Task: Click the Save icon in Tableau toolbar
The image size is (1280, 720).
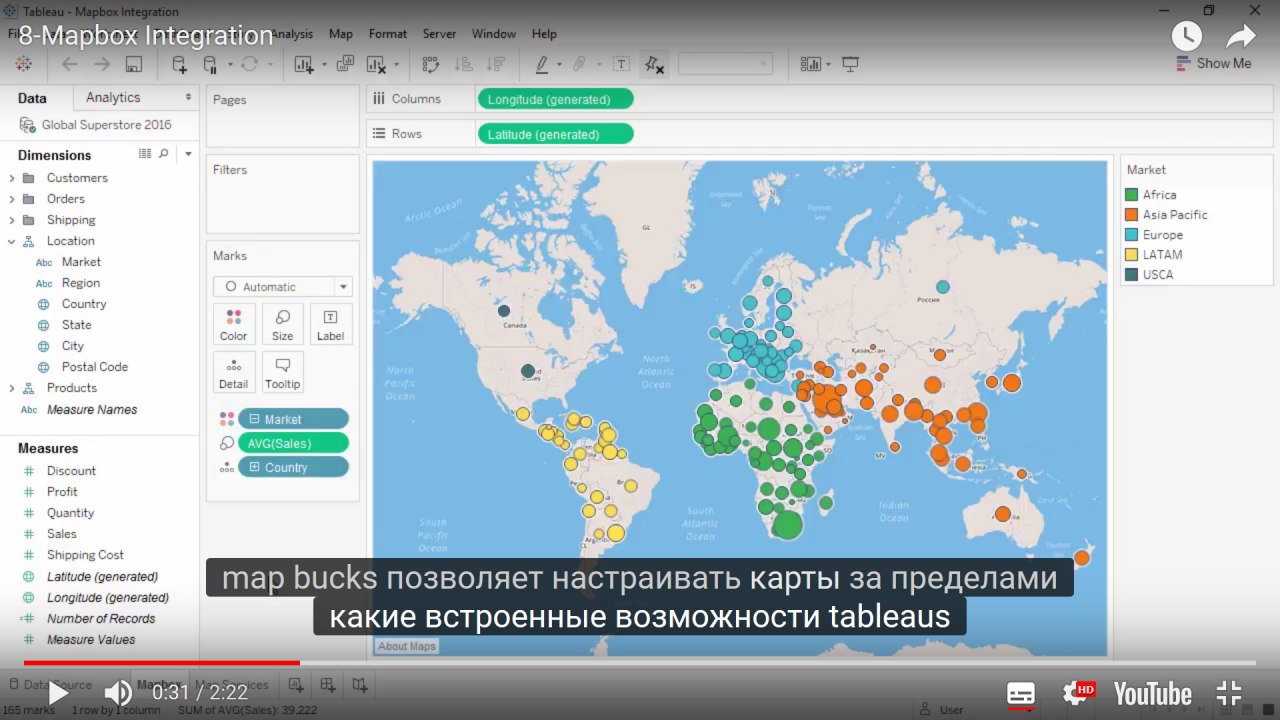Action: [134, 64]
